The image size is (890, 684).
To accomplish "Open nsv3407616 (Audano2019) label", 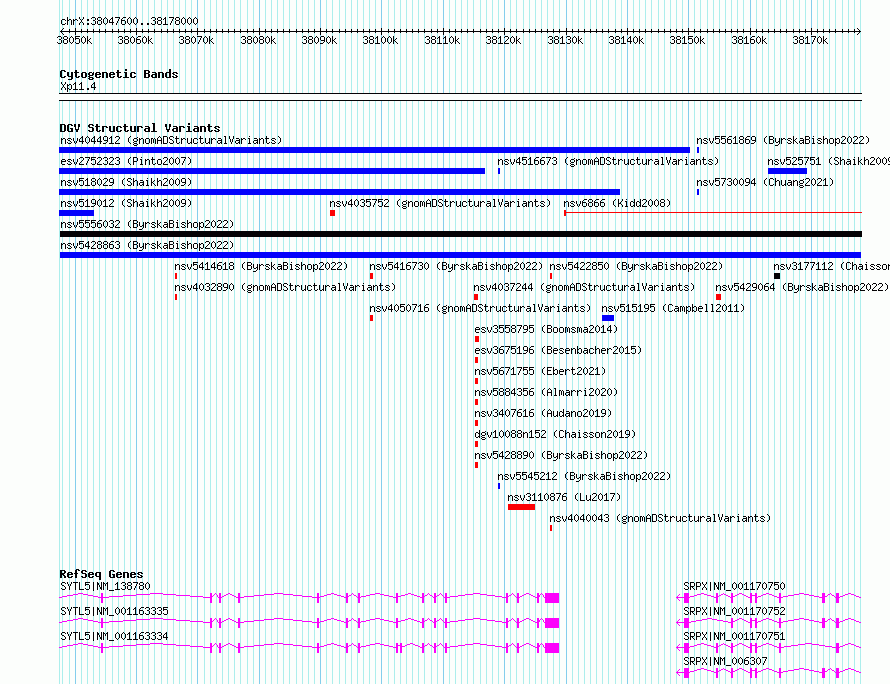I will (543, 413).
